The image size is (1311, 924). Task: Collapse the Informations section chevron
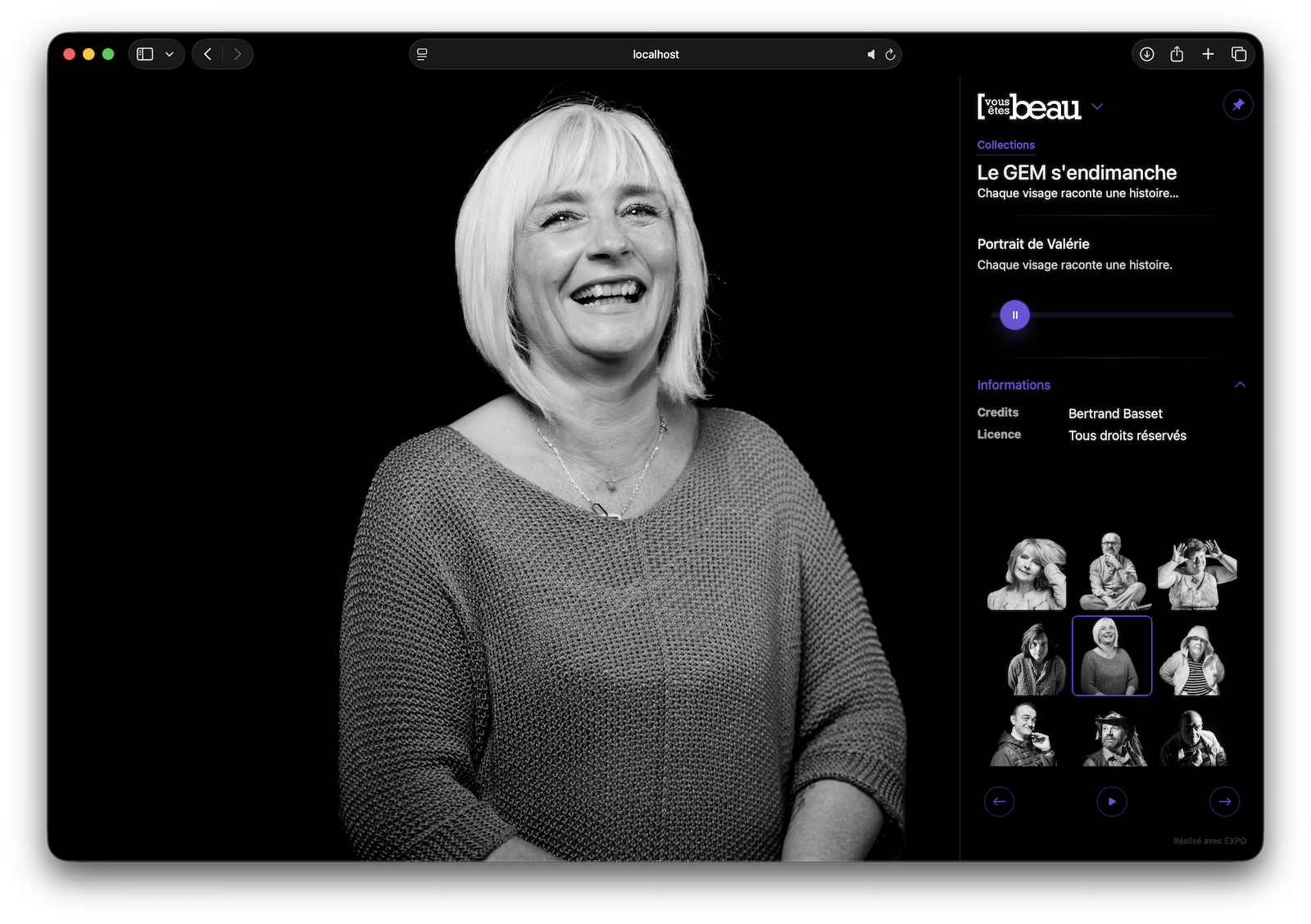(1240, 385)
